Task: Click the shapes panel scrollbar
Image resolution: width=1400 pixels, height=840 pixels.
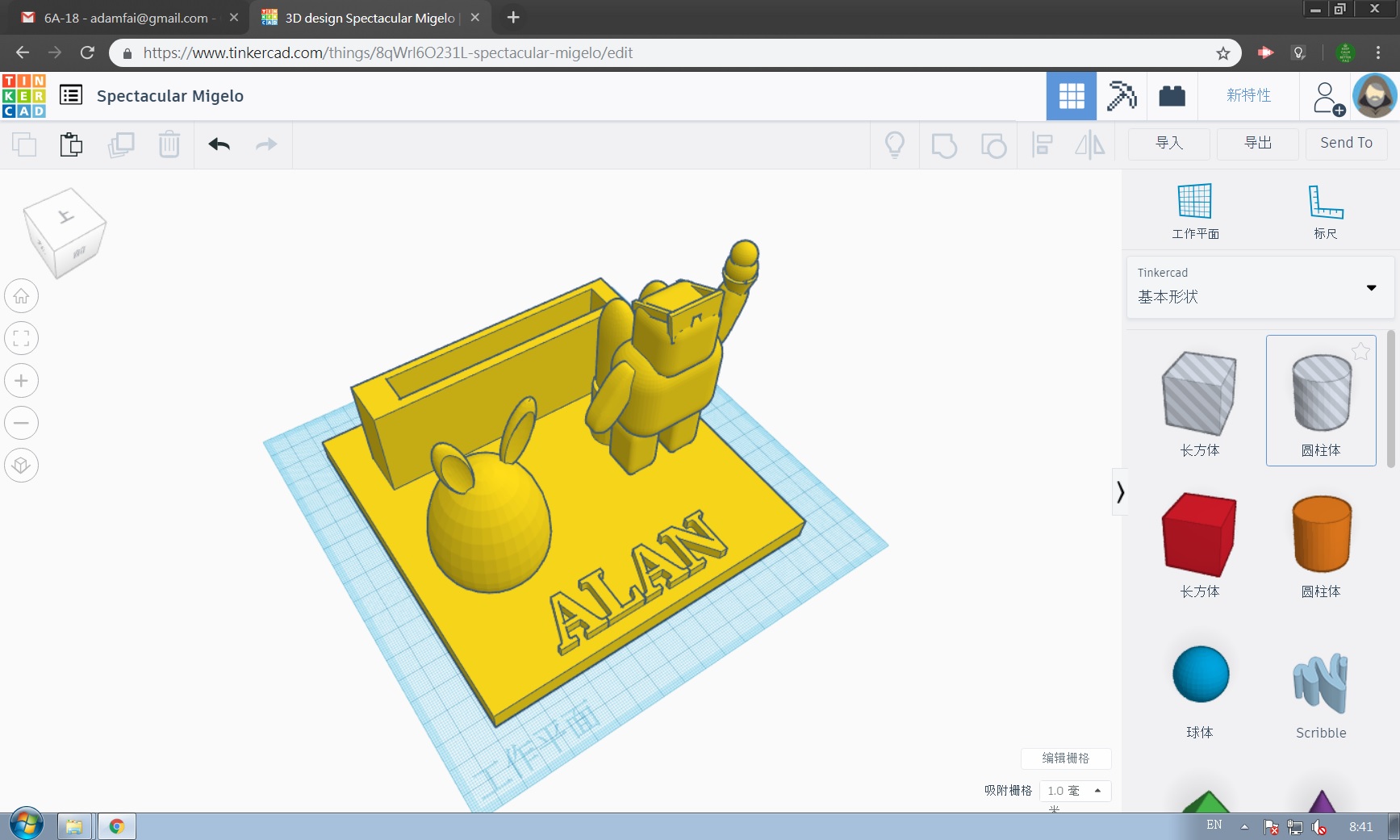Action: (1391, 399)
